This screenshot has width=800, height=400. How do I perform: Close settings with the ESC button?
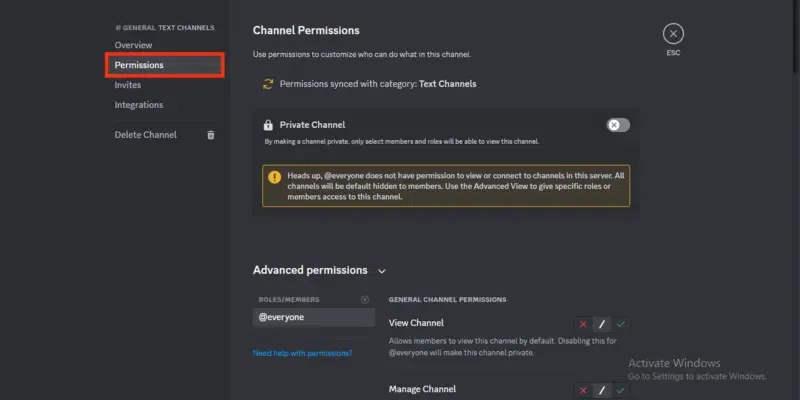point(673,34)
